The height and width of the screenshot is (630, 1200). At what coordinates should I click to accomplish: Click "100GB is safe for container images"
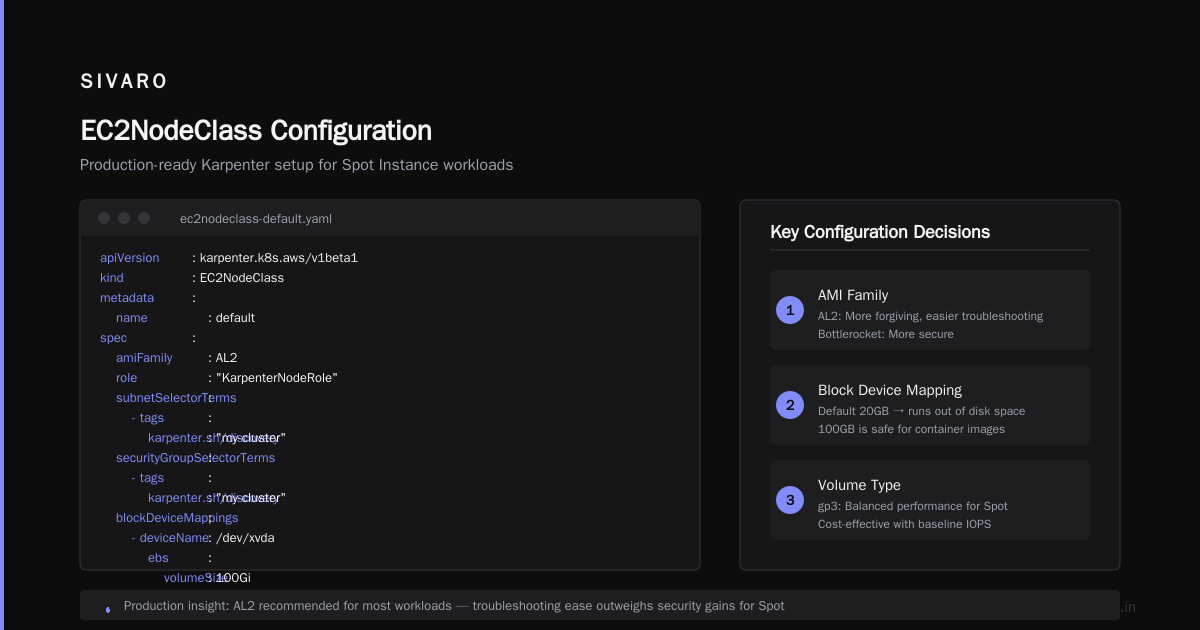point(911,429)
